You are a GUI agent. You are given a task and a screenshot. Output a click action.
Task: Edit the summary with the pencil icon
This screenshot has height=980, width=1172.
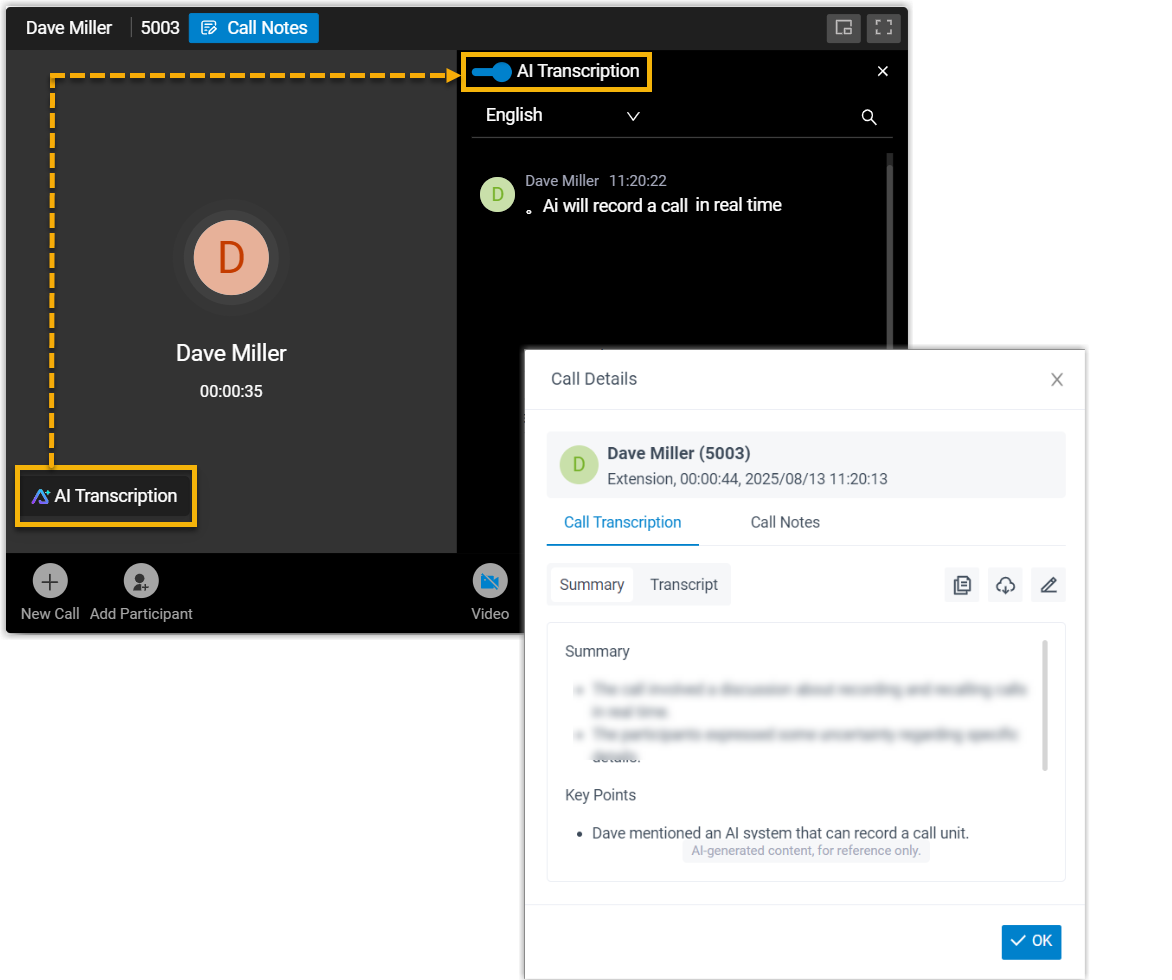1048,585
